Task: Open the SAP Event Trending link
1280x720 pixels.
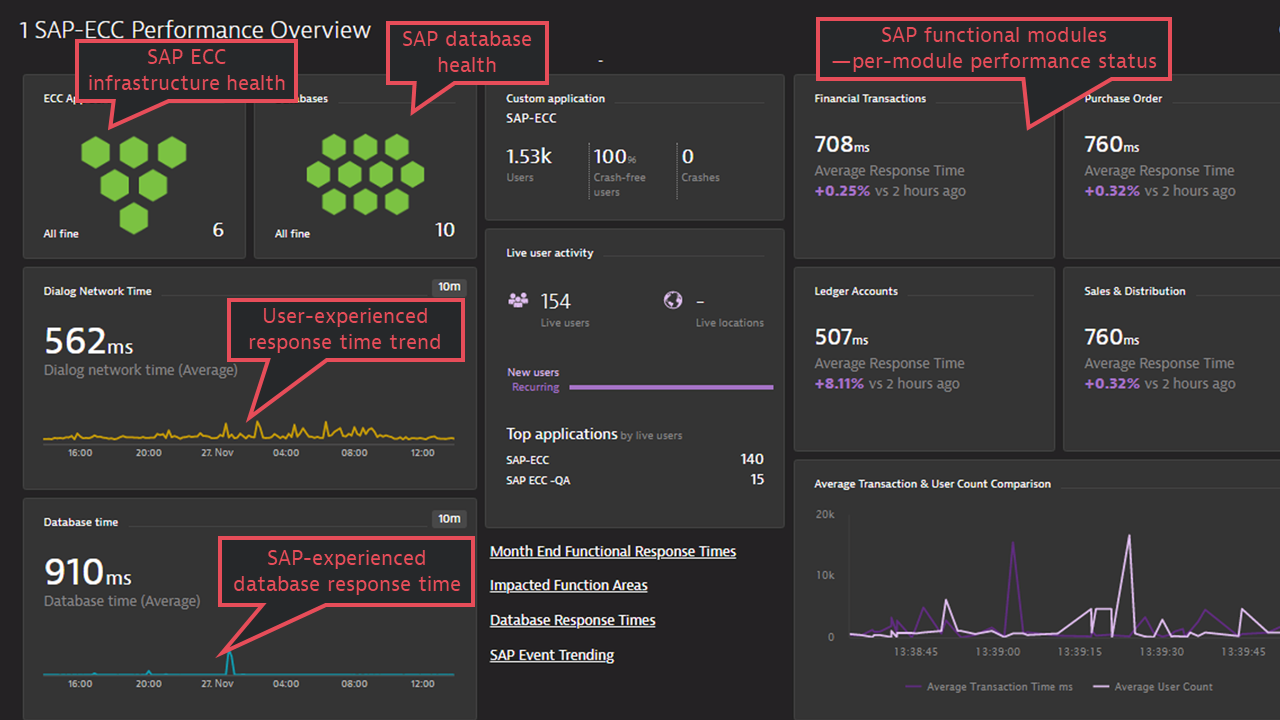Action: [552, 655]
